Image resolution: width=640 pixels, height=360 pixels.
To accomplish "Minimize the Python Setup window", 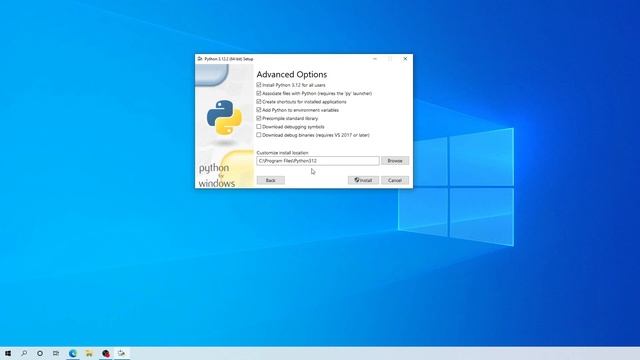I will 375,59.
